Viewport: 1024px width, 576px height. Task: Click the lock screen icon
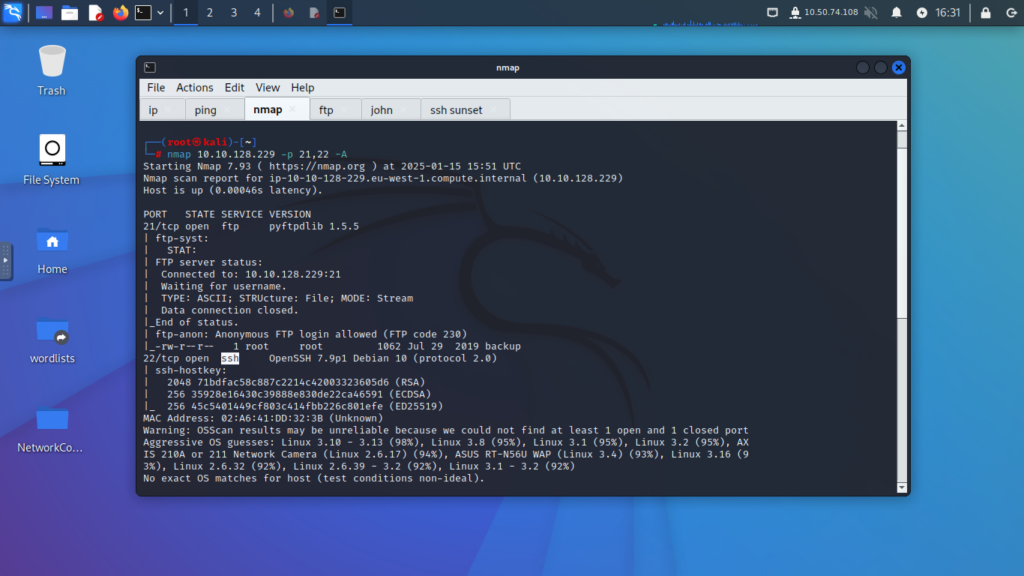[985, 13]
